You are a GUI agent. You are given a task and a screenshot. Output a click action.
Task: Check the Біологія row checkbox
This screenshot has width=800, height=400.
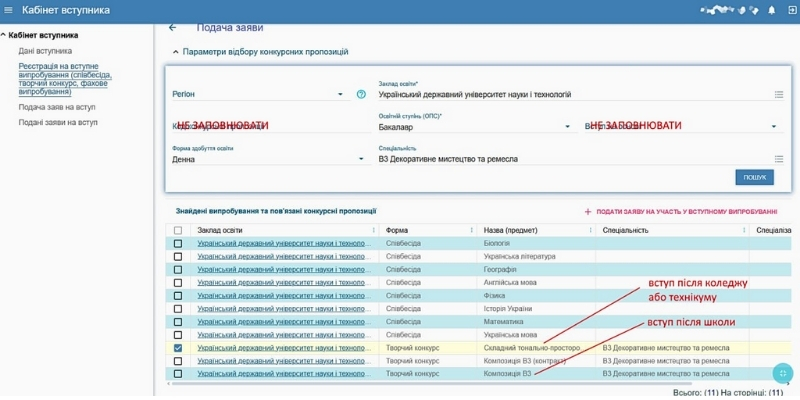[x=178, y=243]
